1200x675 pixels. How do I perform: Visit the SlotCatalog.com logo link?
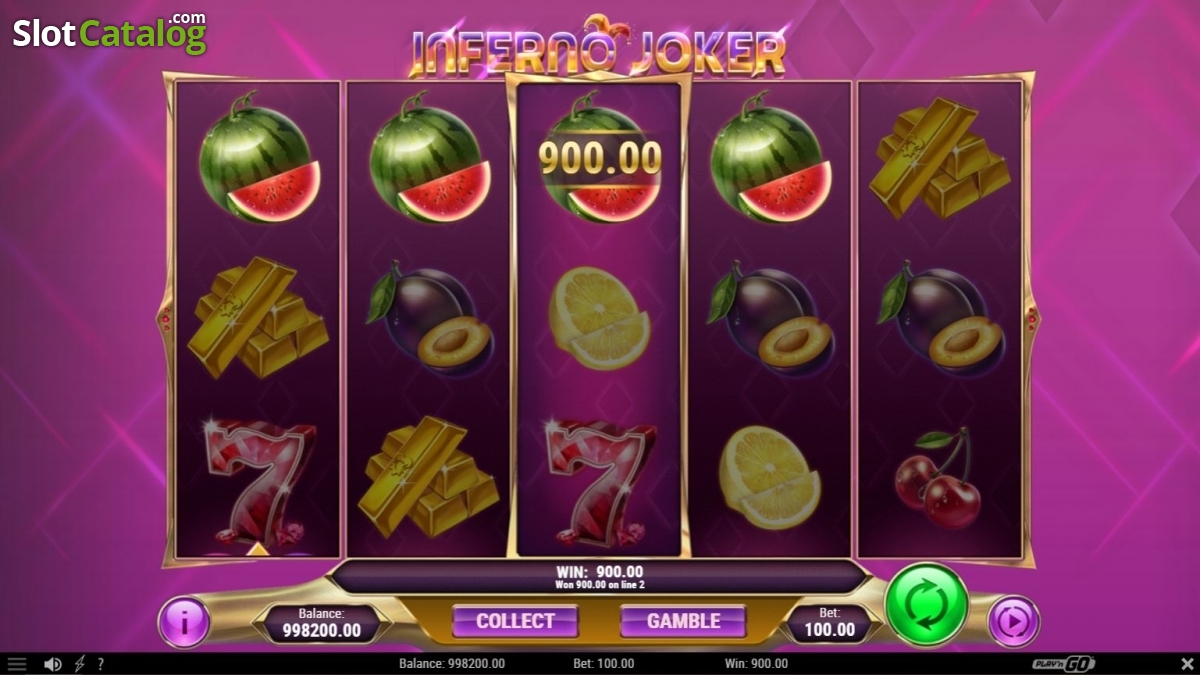point(109,33)
